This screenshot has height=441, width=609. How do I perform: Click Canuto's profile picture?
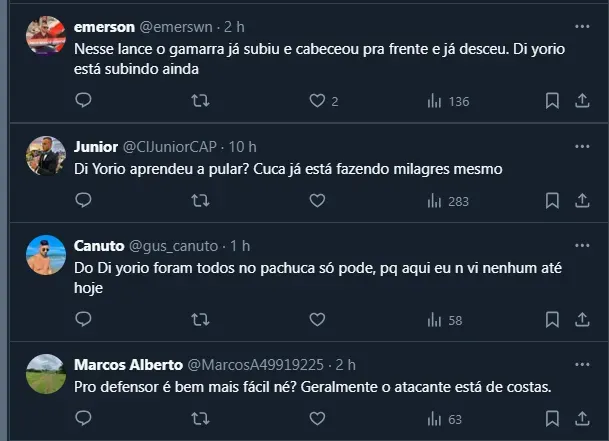(46, 255)
